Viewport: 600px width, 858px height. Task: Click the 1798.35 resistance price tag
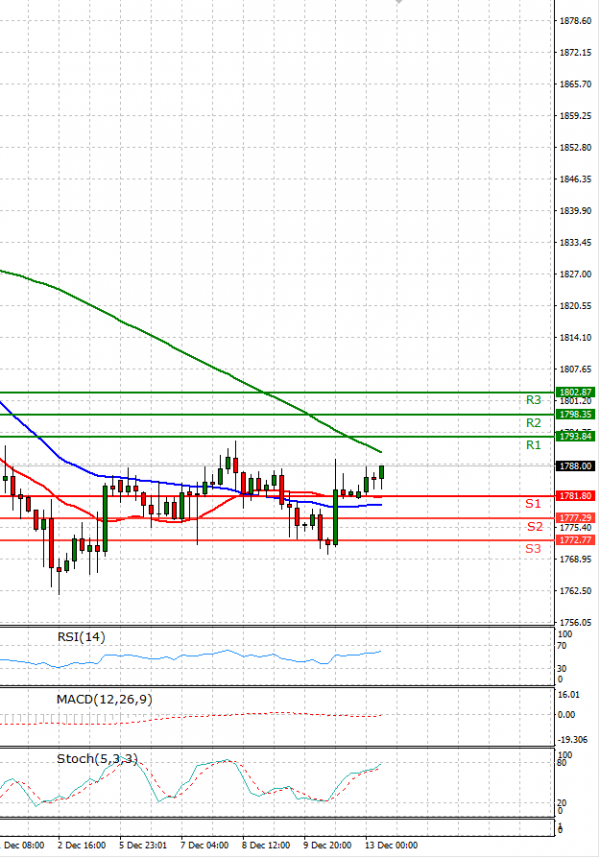[x=575, y=414]
